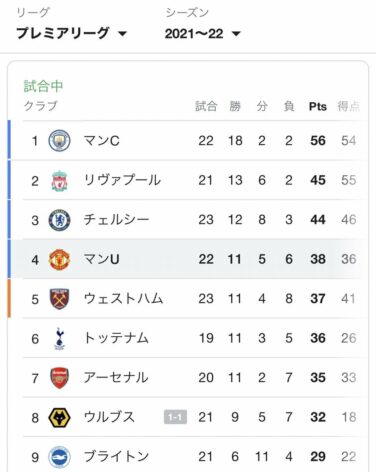Select the Arsenal cannon crest
The width and height of the screenshot is (376, 472).
click(x=59, y=378)
